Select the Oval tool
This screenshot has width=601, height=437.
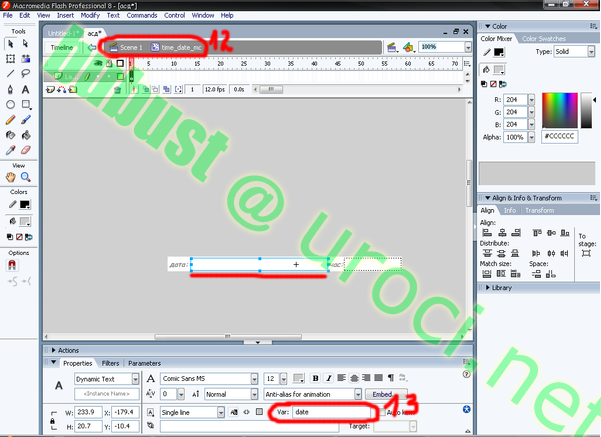tap(10, 105)
